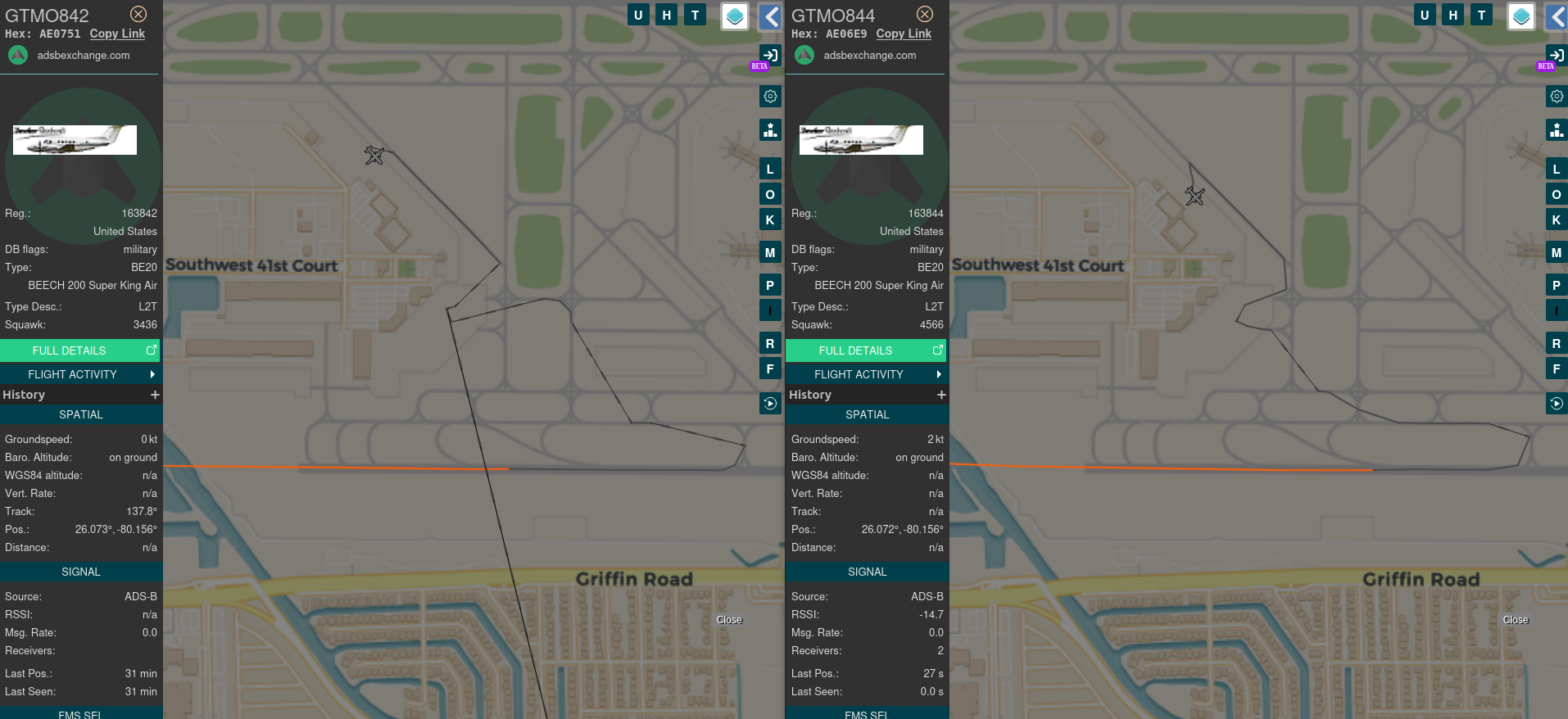Open FULL DETAILS for GTMO842
The height and width of the screenshot is (719, 1568).
point(79,350)
